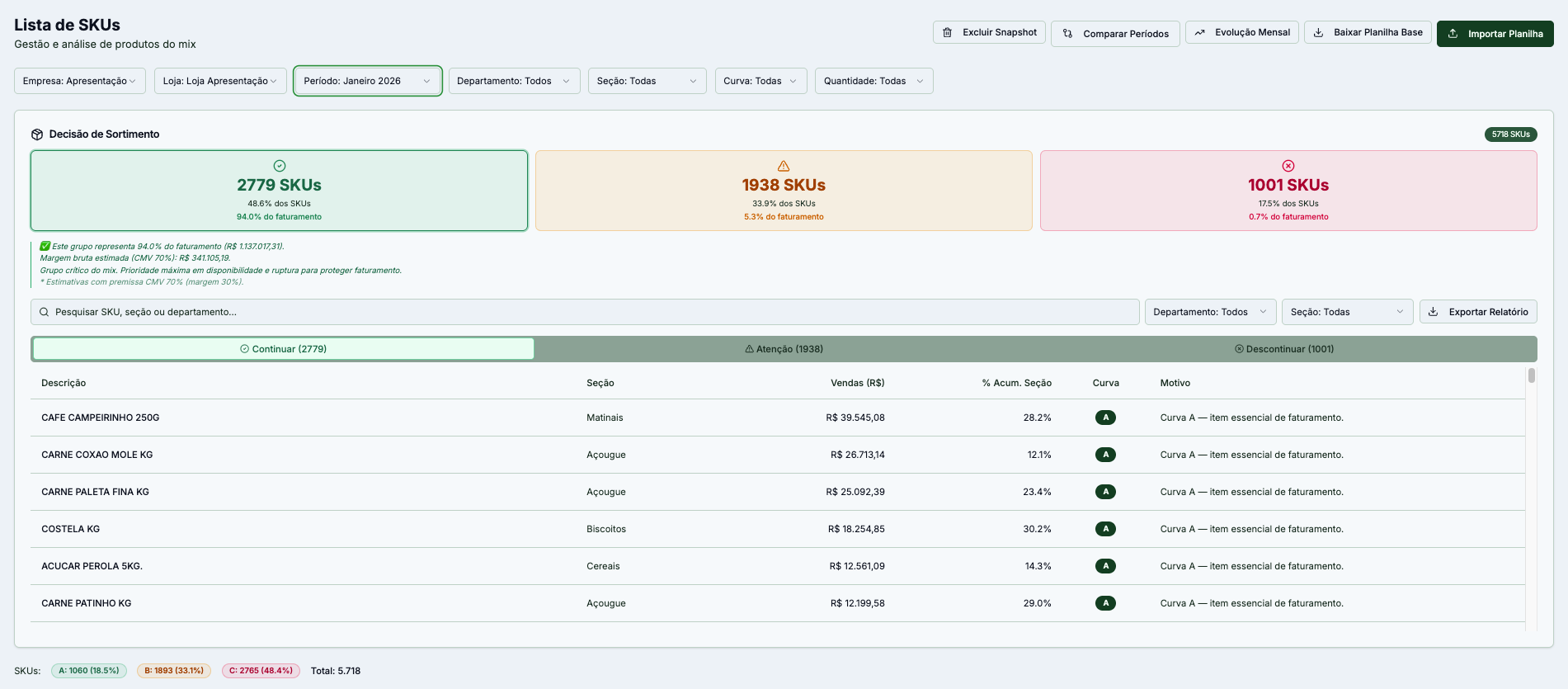Click the Vendas (R$) column header
Viewport: 1568px width, 689px height.
coord(857,383)
